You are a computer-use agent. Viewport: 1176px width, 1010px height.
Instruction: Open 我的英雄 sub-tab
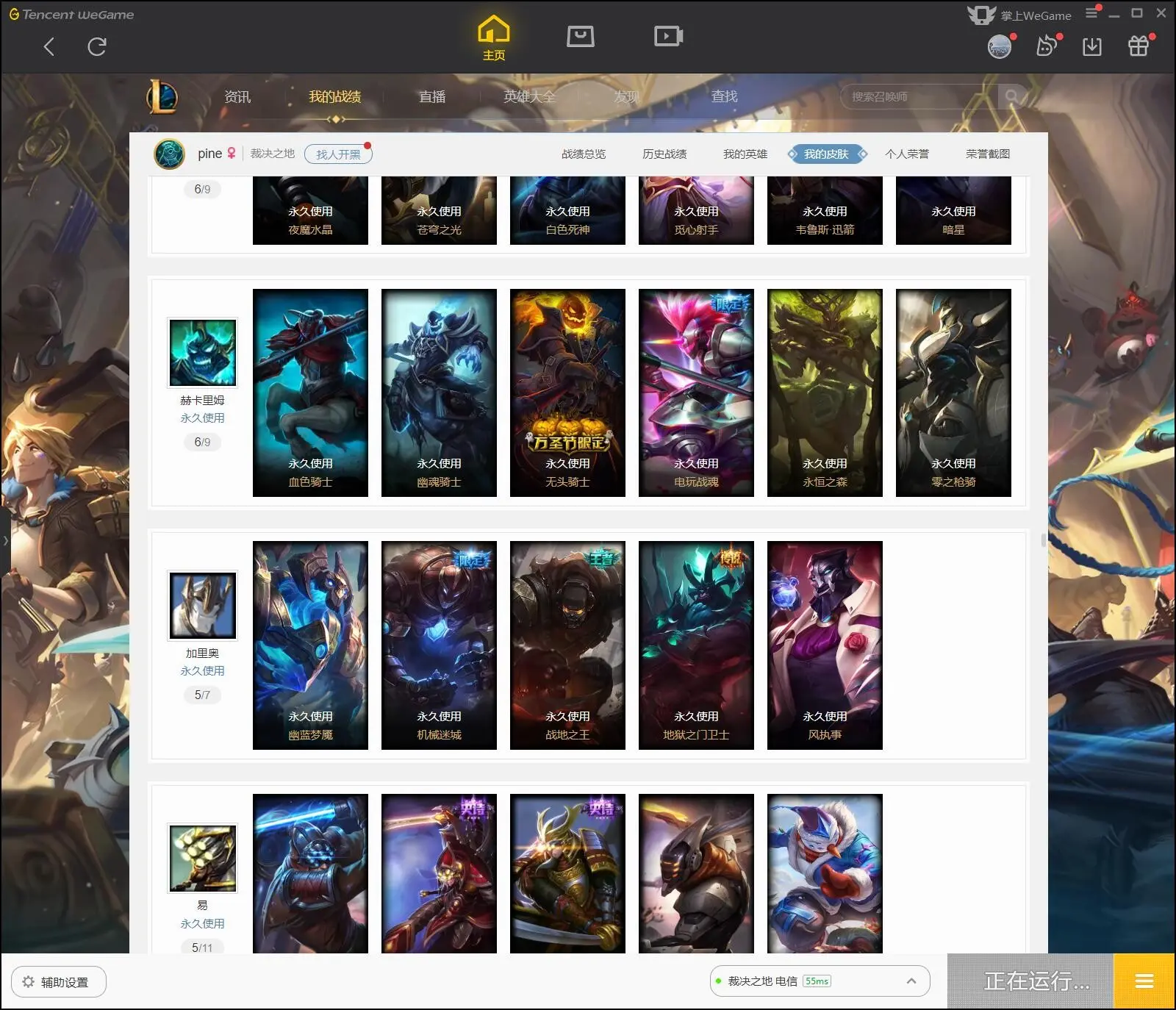[x=745, y=154]
